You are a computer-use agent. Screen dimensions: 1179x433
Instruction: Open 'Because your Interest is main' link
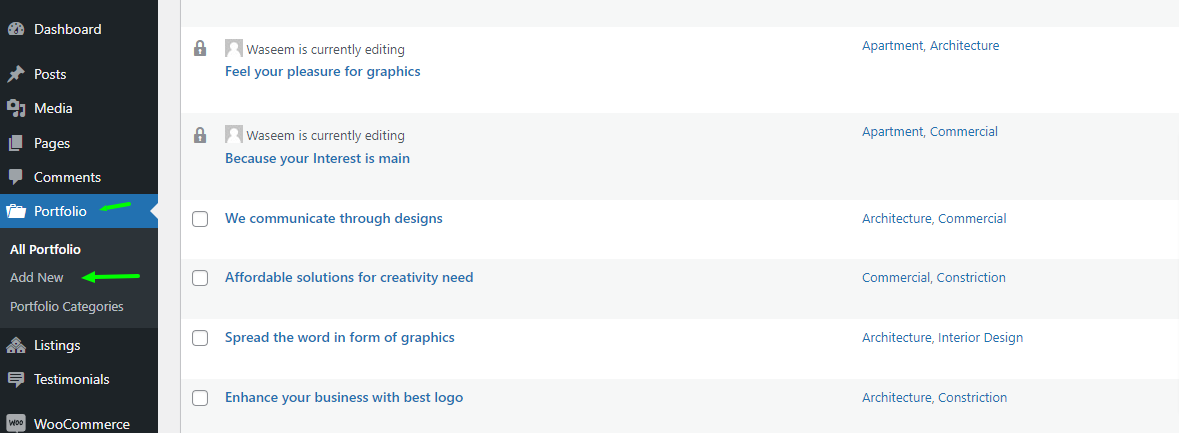317,158
